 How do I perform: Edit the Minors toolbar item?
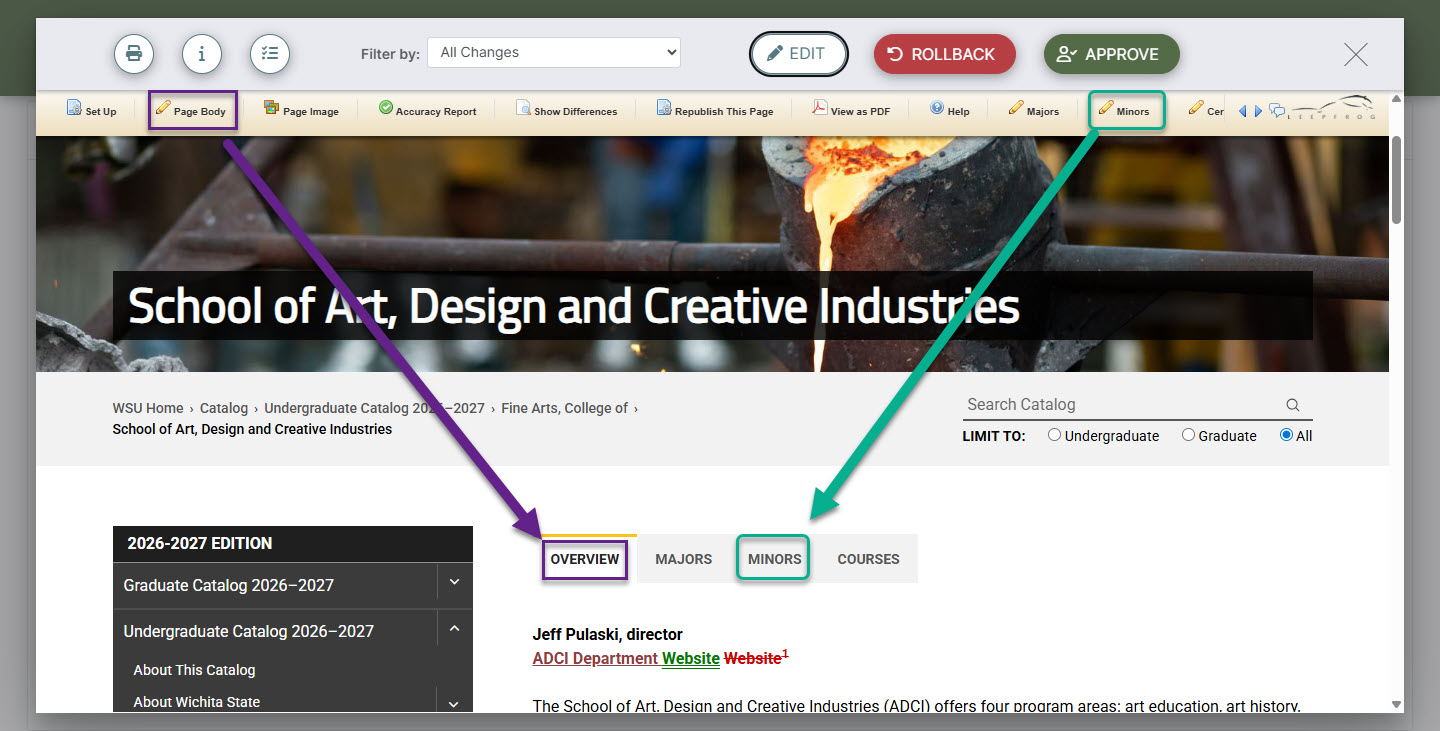(x=1125, y=110)
